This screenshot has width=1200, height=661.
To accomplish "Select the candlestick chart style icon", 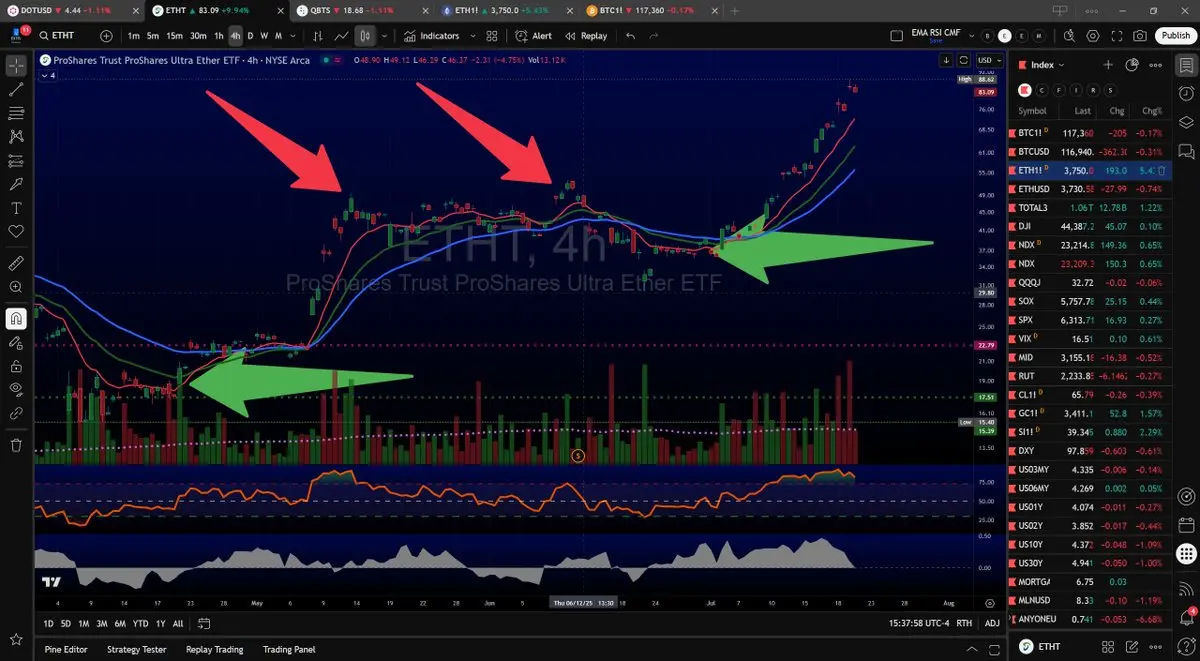I will [365, 36].
